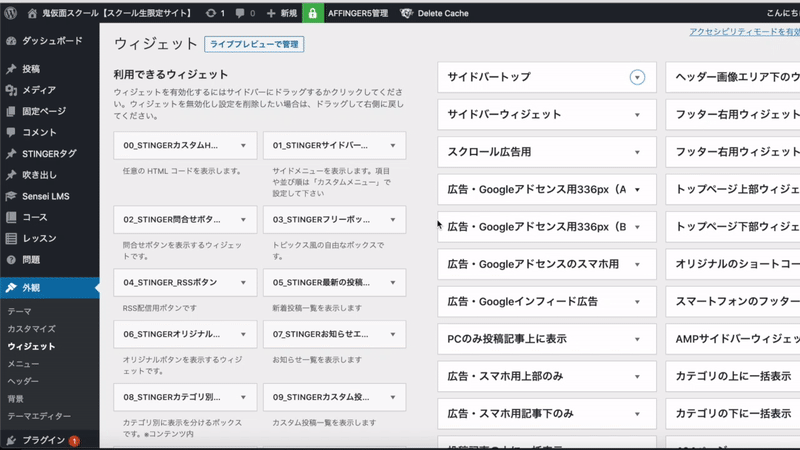800x450 pixels.
Task: Expand the 04_STINGER_RSSボタン widget
Action: pos(243,283)
